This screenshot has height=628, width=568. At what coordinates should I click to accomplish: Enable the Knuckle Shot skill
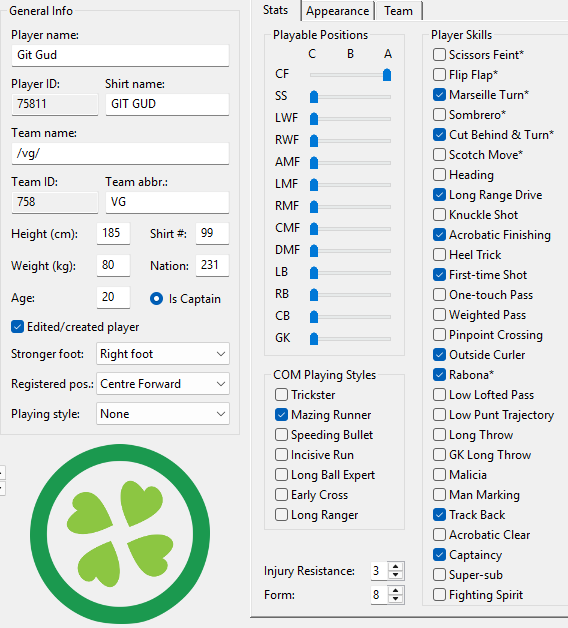click(439, 215)
